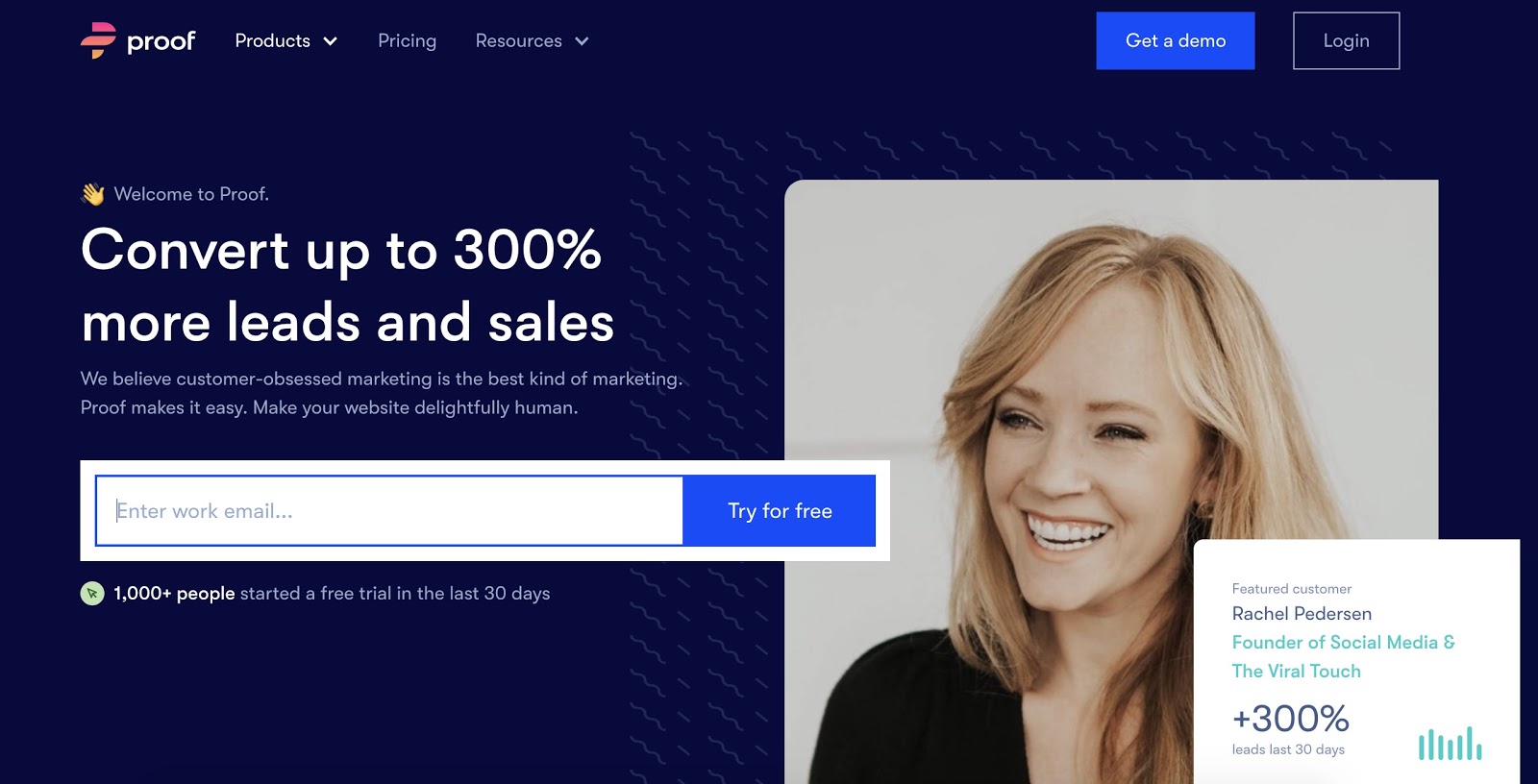
Task: Click the 1,000+ people trial notice
Action: (x=332, y=594)
